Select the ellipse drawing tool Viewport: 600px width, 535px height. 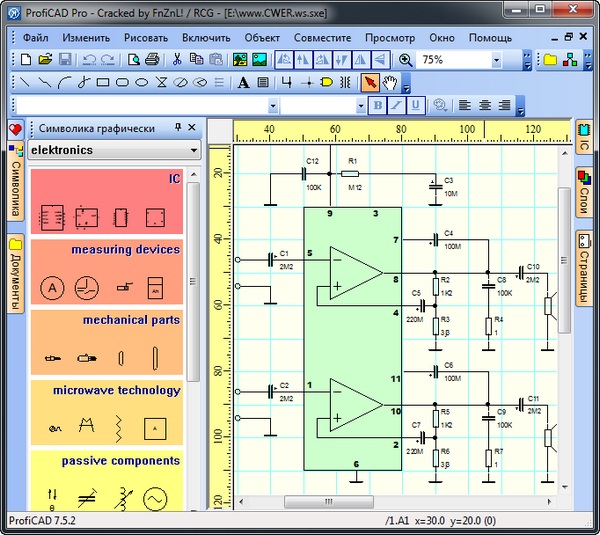[142, 83]
